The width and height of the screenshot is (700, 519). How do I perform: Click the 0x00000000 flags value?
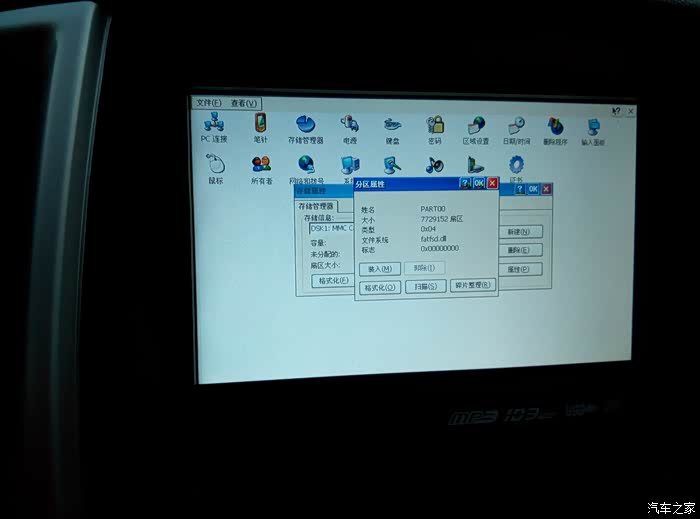439,249
